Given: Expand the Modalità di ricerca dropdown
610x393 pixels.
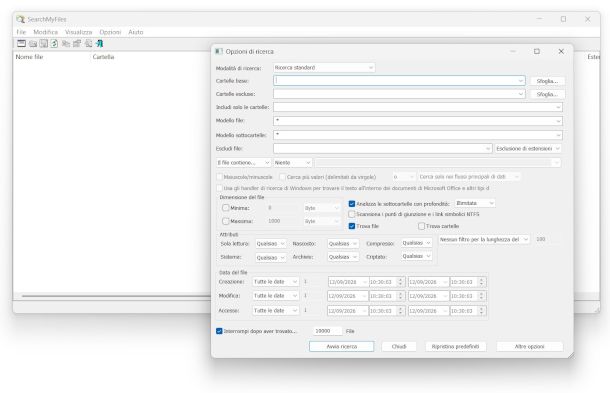Looking at the screenshot, I should (324, 68).
